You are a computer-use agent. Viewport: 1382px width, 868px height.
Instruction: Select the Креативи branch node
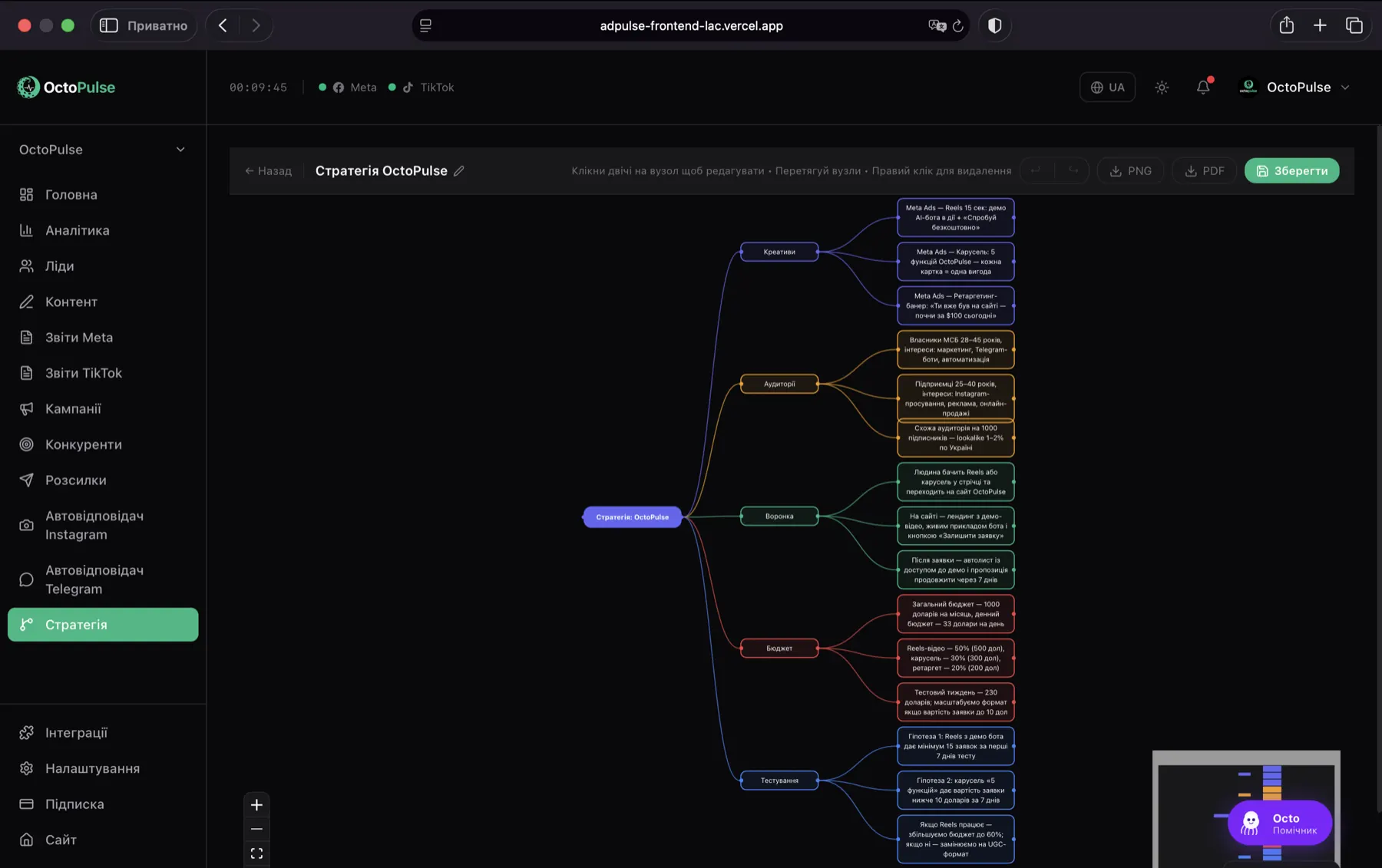(779, 252)
